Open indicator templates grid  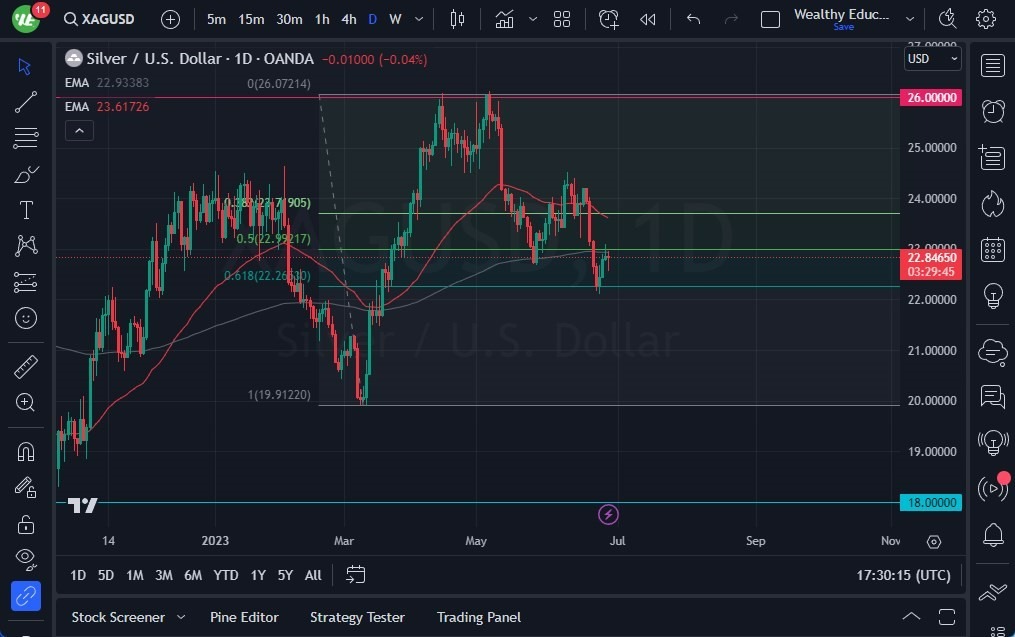tap(562, 19)
